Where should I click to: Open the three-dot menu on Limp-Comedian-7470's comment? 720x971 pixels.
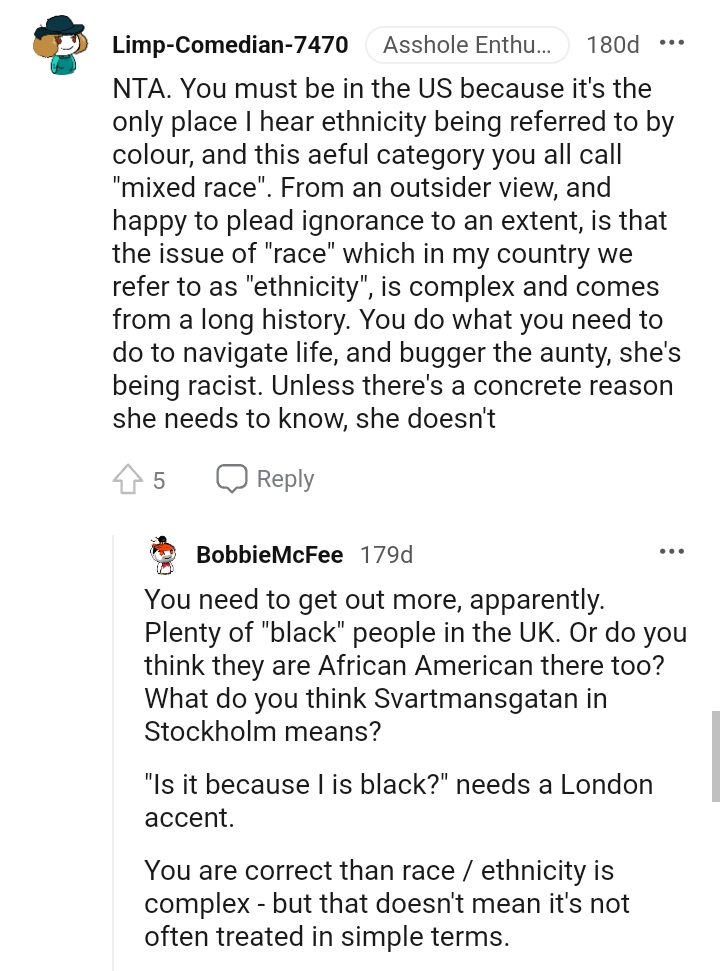(673, 42)
